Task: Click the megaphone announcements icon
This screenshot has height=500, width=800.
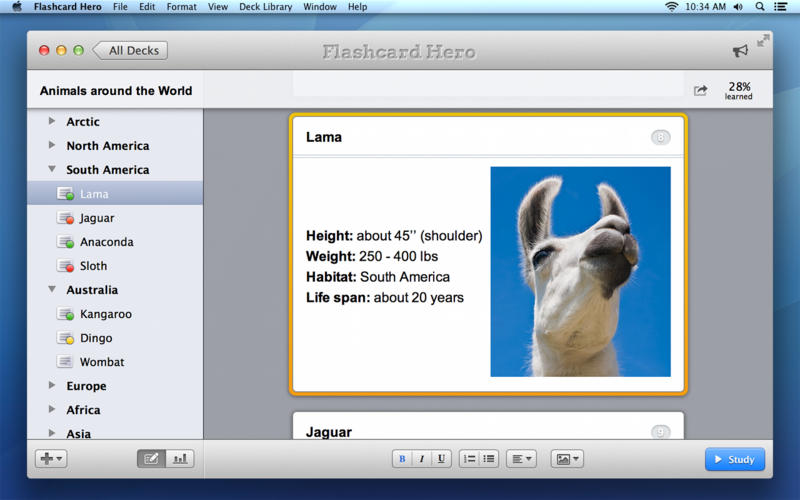Action: 740,51
